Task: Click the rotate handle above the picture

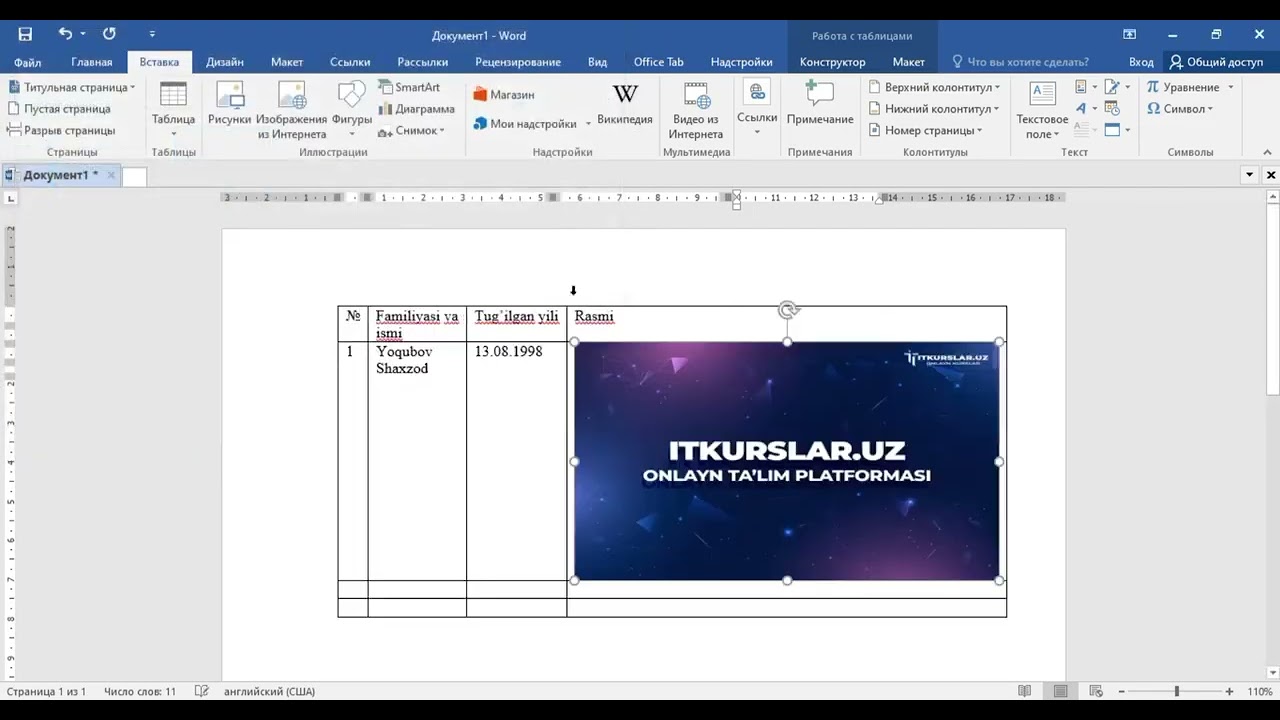Action: point(788,311)
